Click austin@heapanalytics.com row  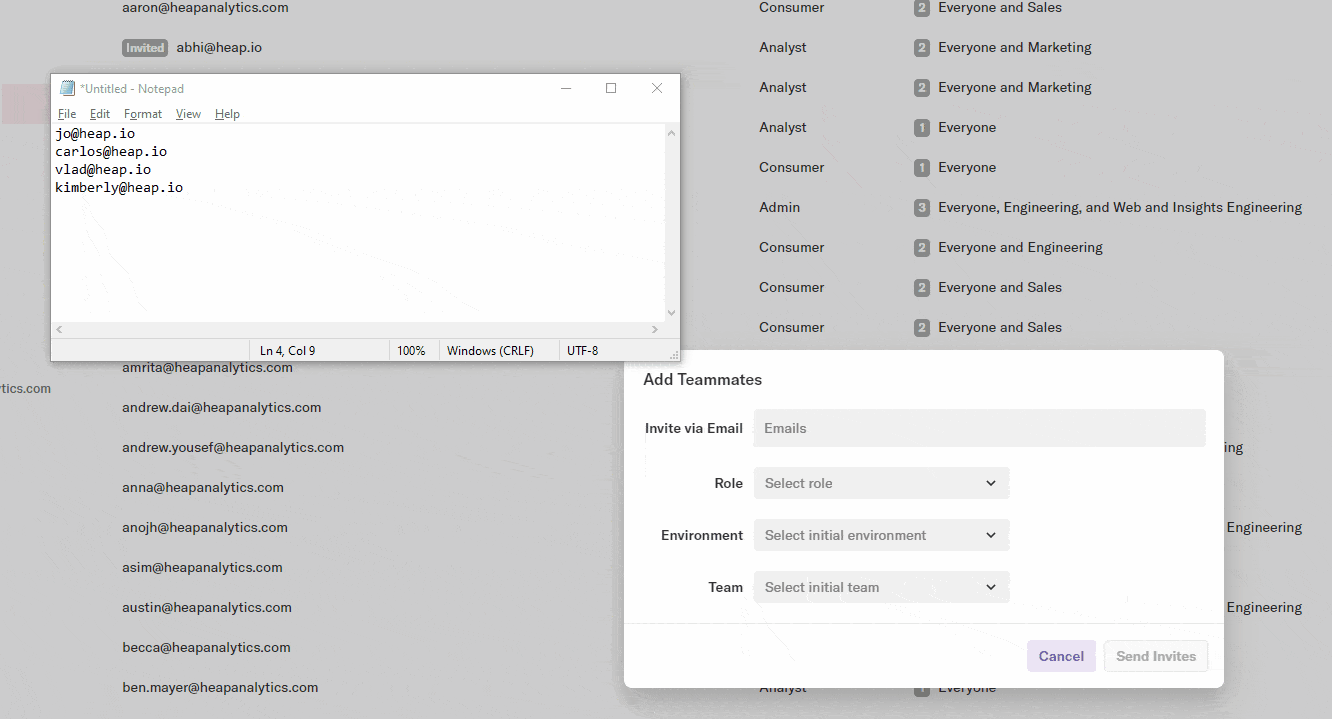(x=207, y=607)
